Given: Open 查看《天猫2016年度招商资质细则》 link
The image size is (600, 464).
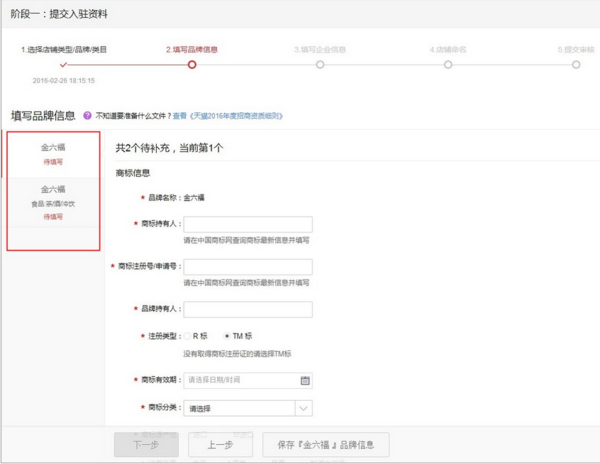Looking at the screenshot, I should click(228, 116).
